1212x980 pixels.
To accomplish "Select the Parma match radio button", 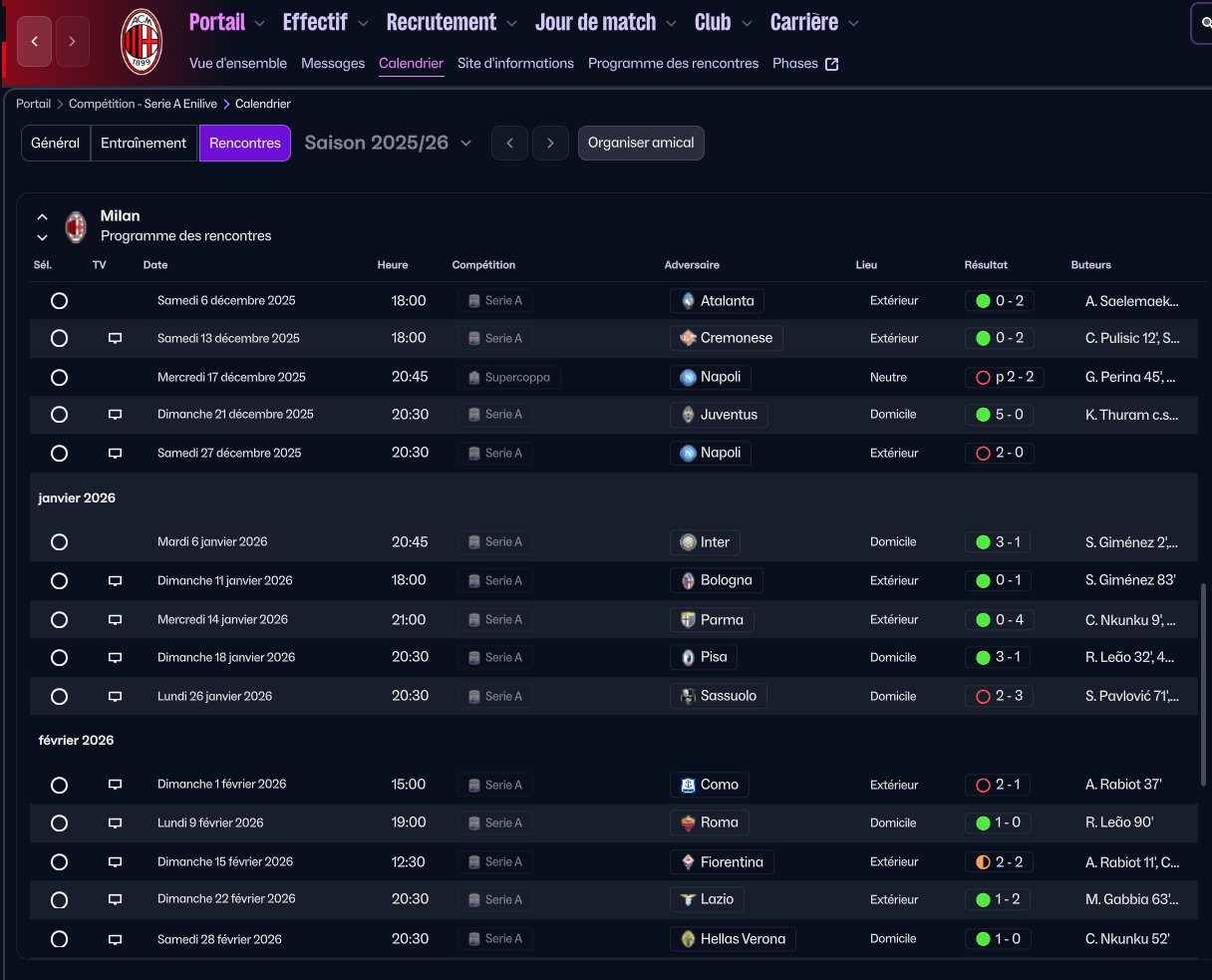I will click(x=59, y=620).
